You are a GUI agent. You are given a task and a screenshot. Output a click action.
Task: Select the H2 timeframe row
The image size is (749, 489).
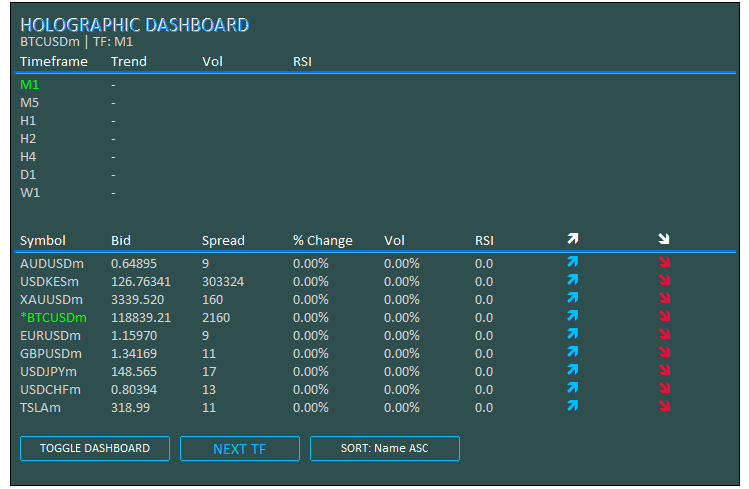28,139
